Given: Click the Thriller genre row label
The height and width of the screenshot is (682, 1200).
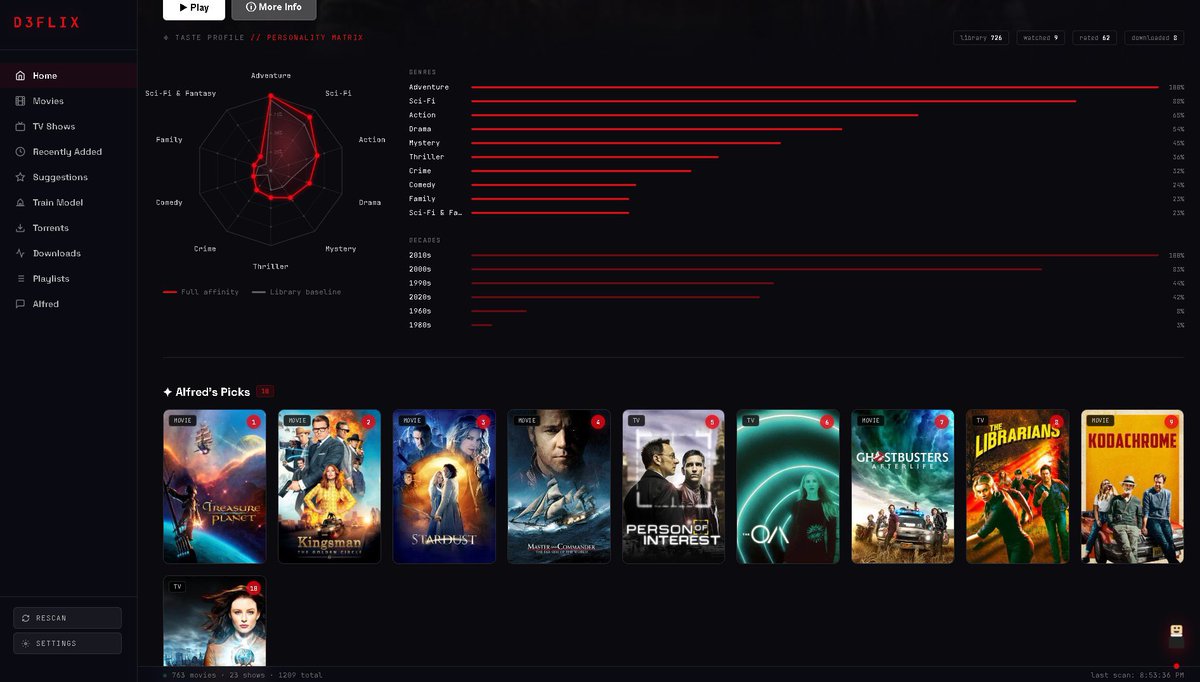Looking at the screenshot, I should click(427, 157).
